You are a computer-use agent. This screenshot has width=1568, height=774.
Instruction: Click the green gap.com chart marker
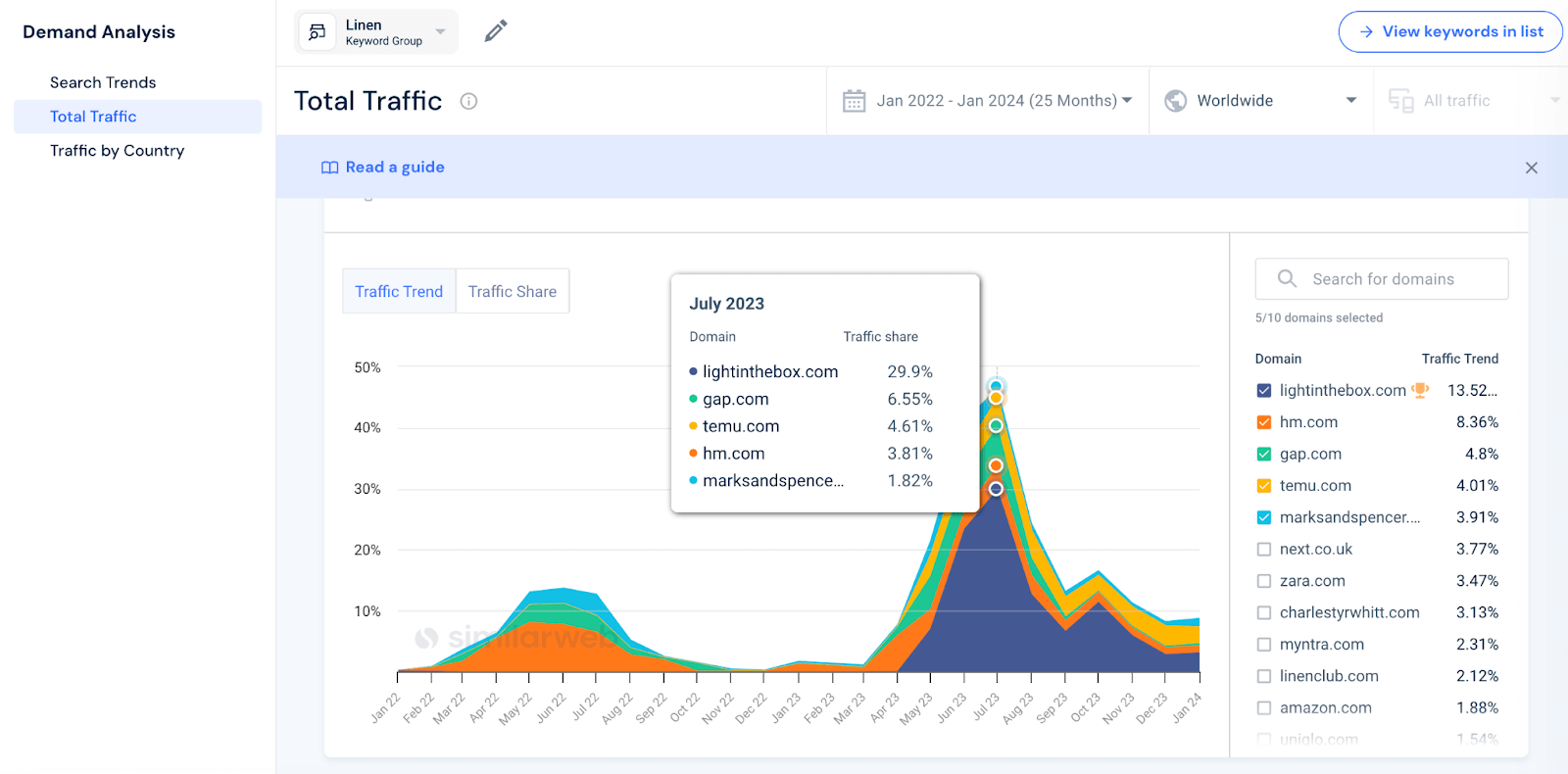pyautogui.click(x=996, y=426)
